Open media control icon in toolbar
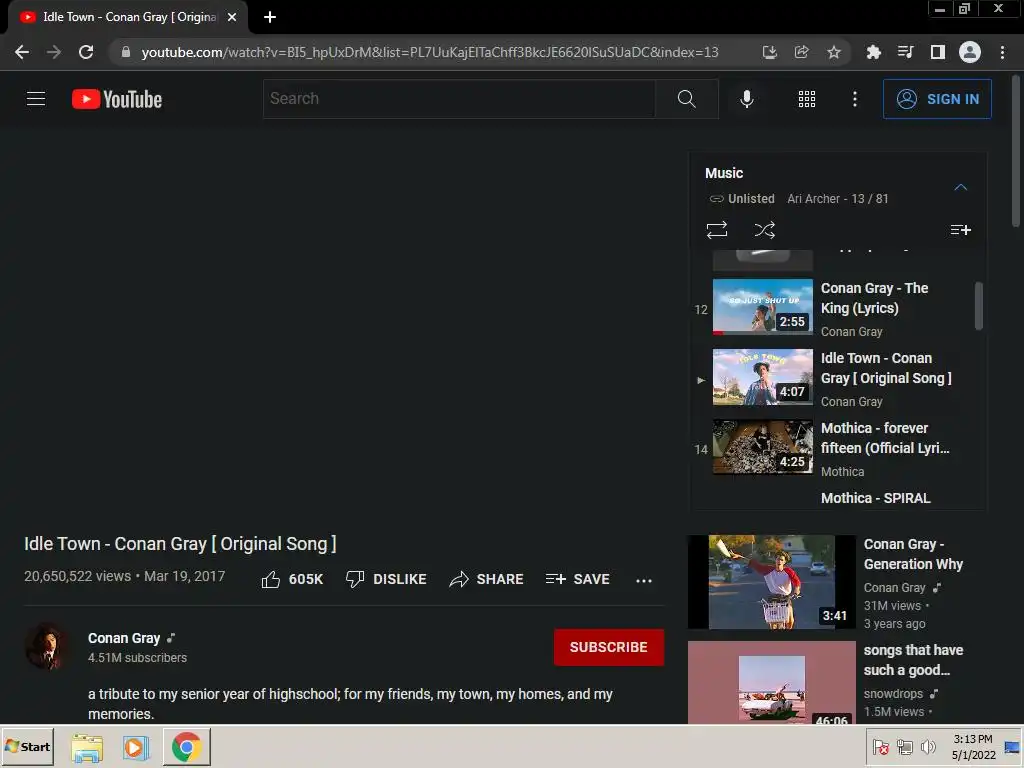 click(905, 52)
